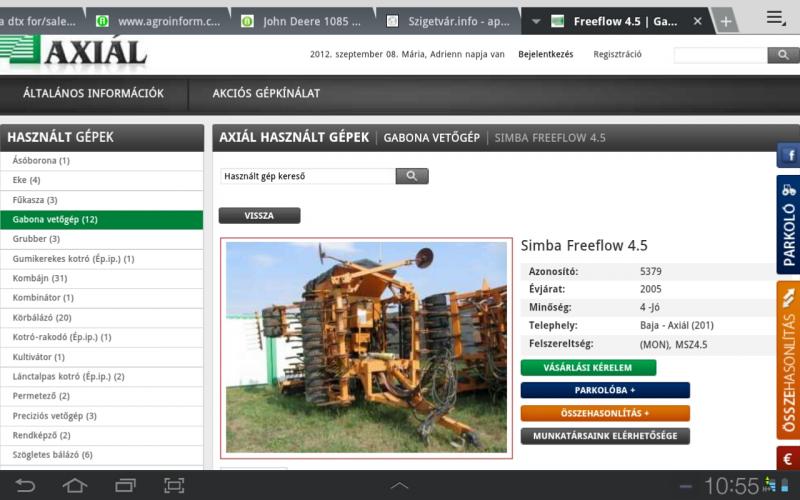Select Gumikerekes kotró (Ép.ip.) (1) category
The height and width of the screenshot is (500, 800).
(x=102, y=259)
